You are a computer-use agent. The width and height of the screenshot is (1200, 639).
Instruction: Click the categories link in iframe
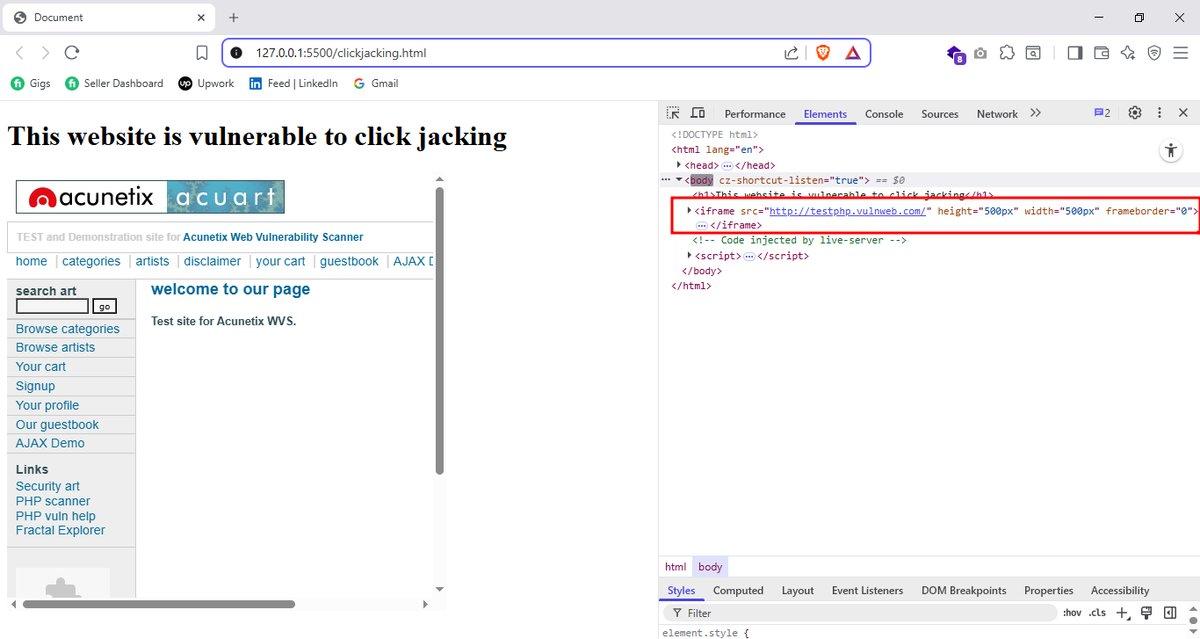coord(91,261)
